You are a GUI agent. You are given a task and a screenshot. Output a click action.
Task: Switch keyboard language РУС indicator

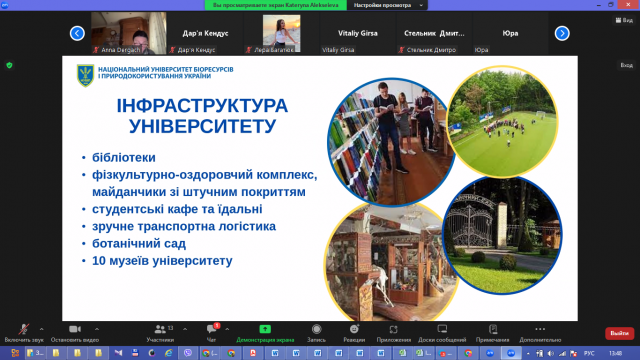tap(589, 353)
